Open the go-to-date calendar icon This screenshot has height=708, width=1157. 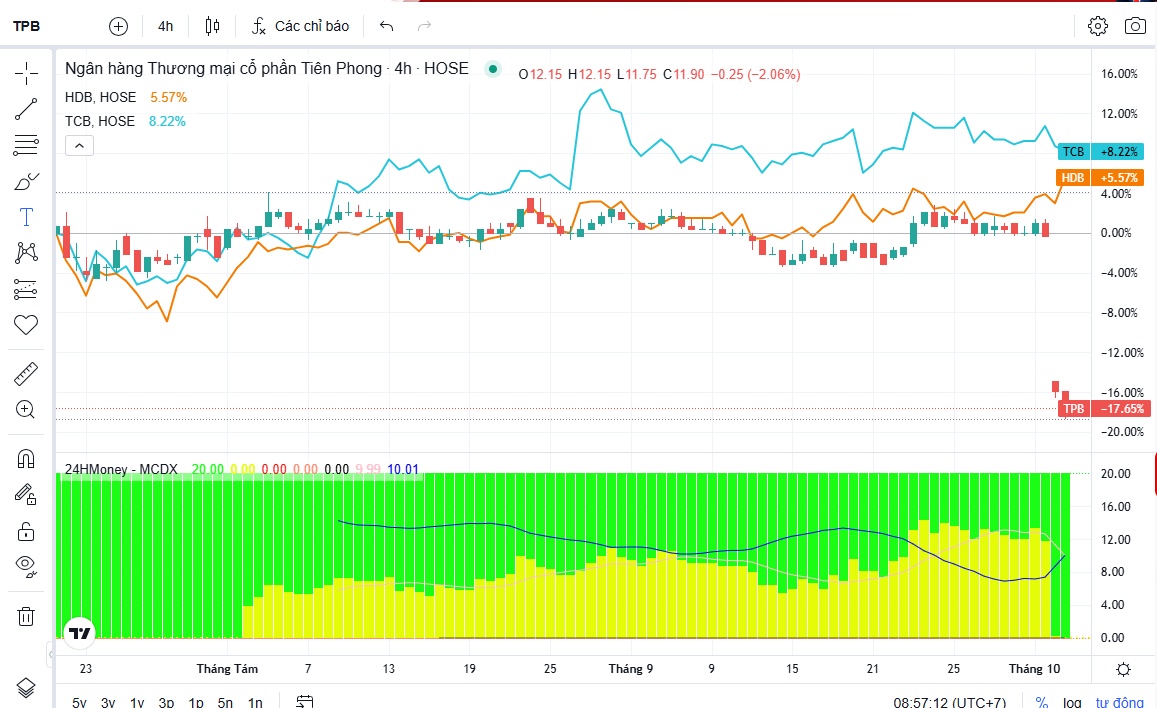(305, 701)
